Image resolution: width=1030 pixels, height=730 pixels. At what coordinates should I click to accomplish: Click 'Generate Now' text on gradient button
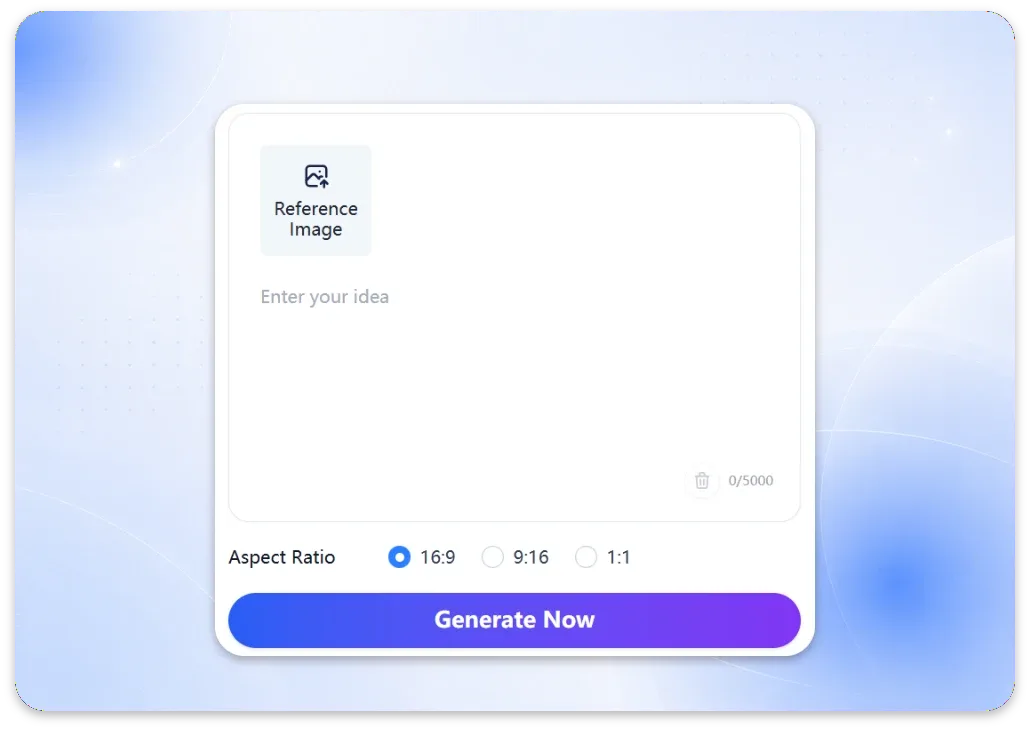click(x=514, y=620)
